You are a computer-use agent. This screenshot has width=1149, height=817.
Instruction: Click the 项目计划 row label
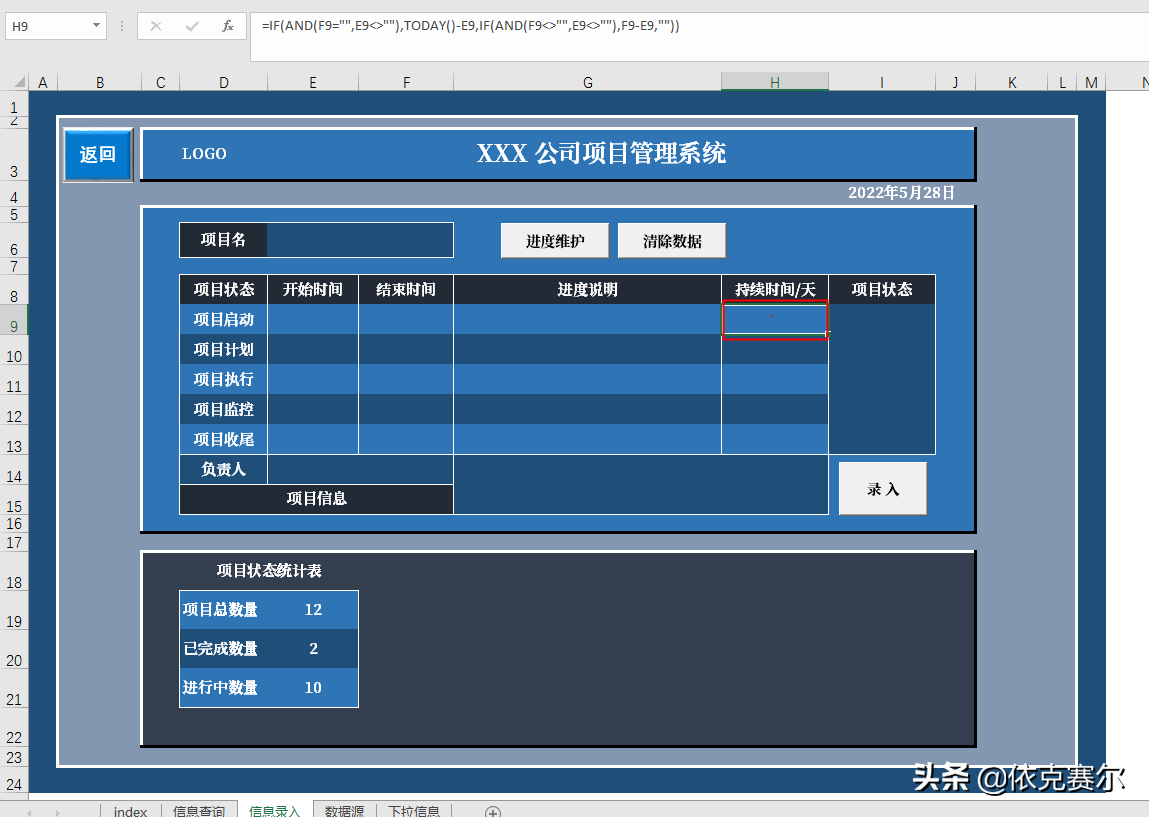(x=223, y=350)
